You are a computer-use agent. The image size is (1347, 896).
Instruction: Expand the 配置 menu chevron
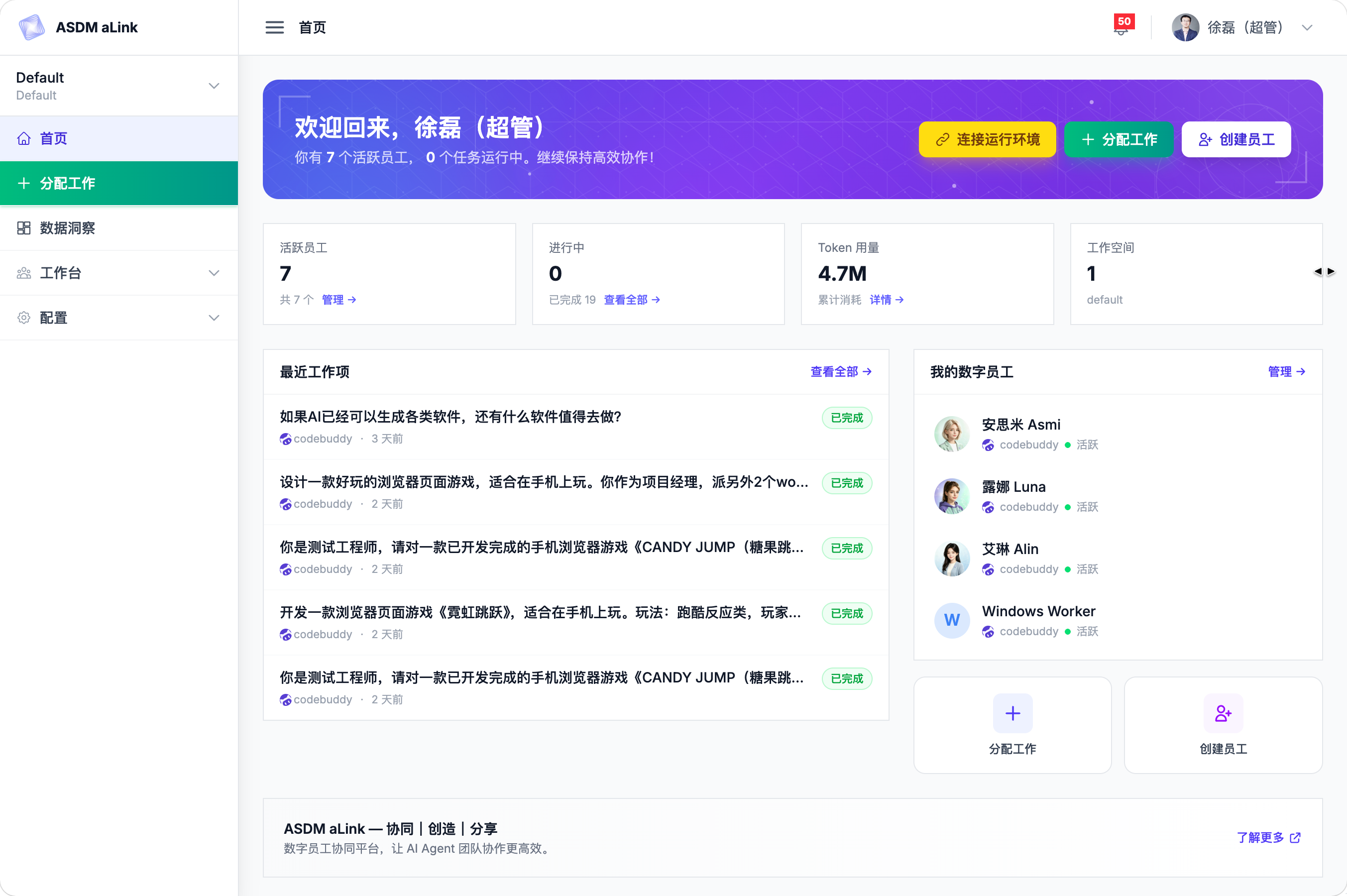click(x=214, y=318)
